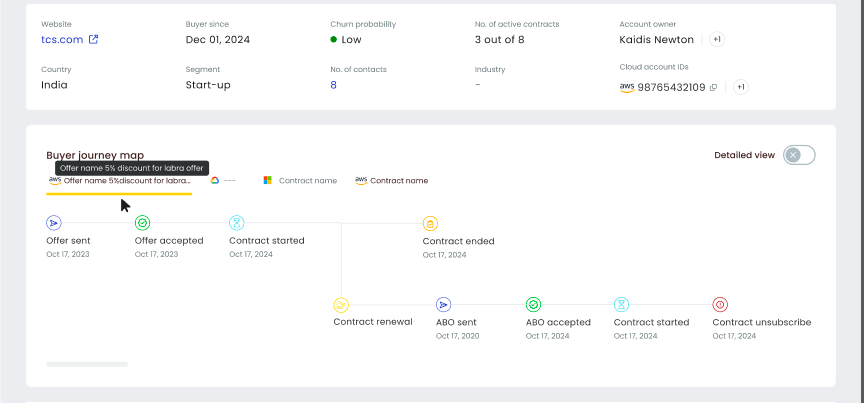864x403 pixels.
Task: Click the second Contract started hourglass icon
Action: point(621,305)
